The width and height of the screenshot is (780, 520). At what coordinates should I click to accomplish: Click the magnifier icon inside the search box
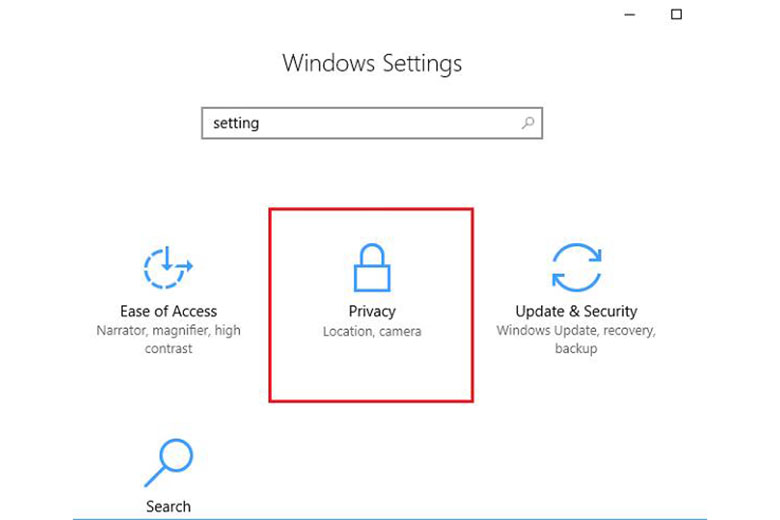(527, 123)
